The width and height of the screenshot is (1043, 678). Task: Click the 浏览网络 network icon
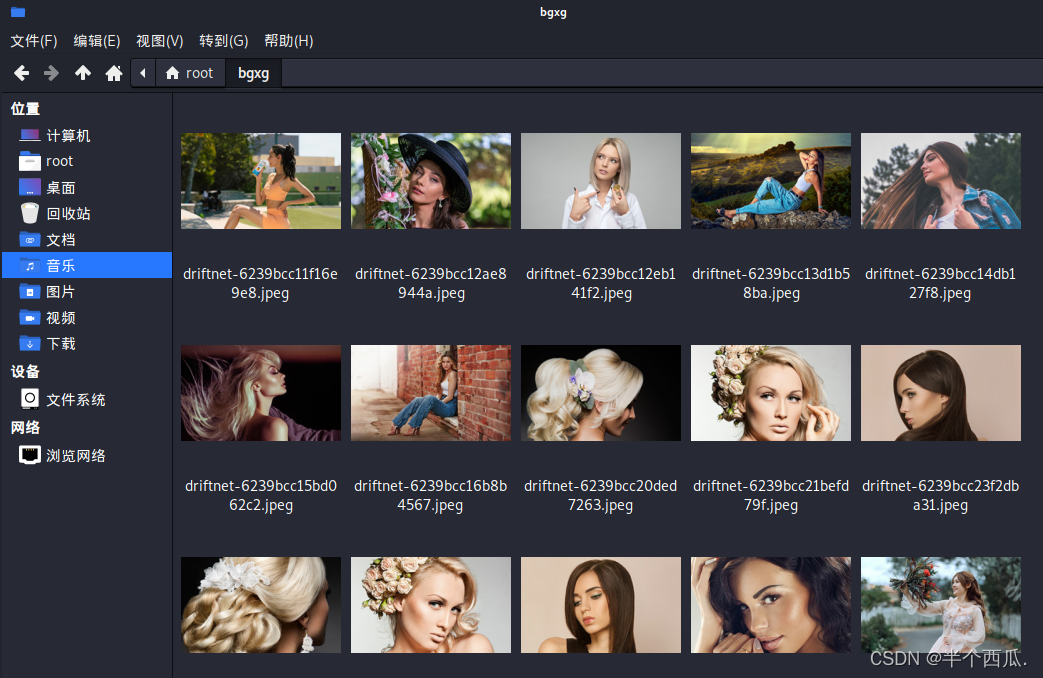tap(30, 455)
